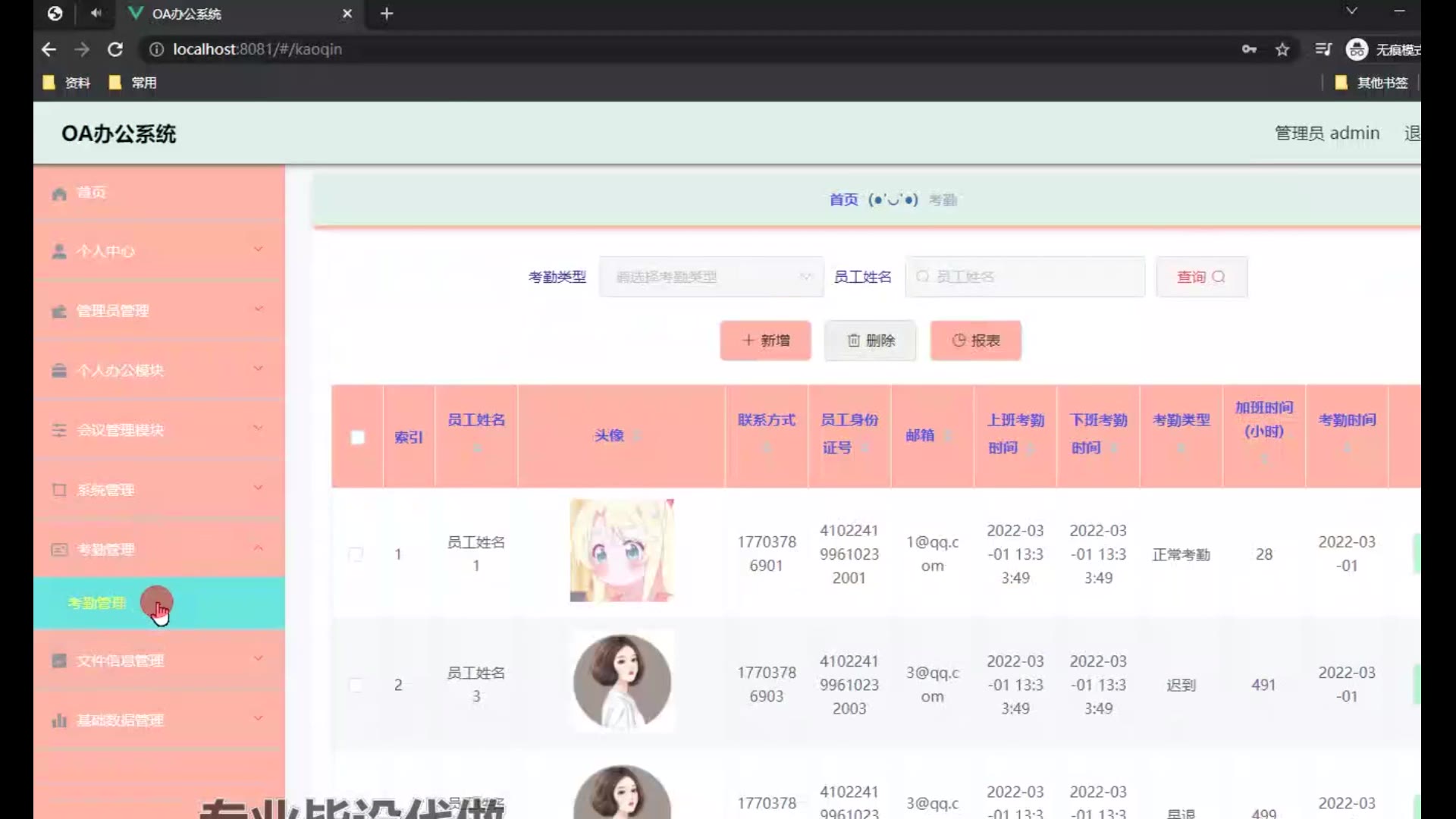Go back with the browser back arrow
The image size is (1456, 819).
[49, 49]
